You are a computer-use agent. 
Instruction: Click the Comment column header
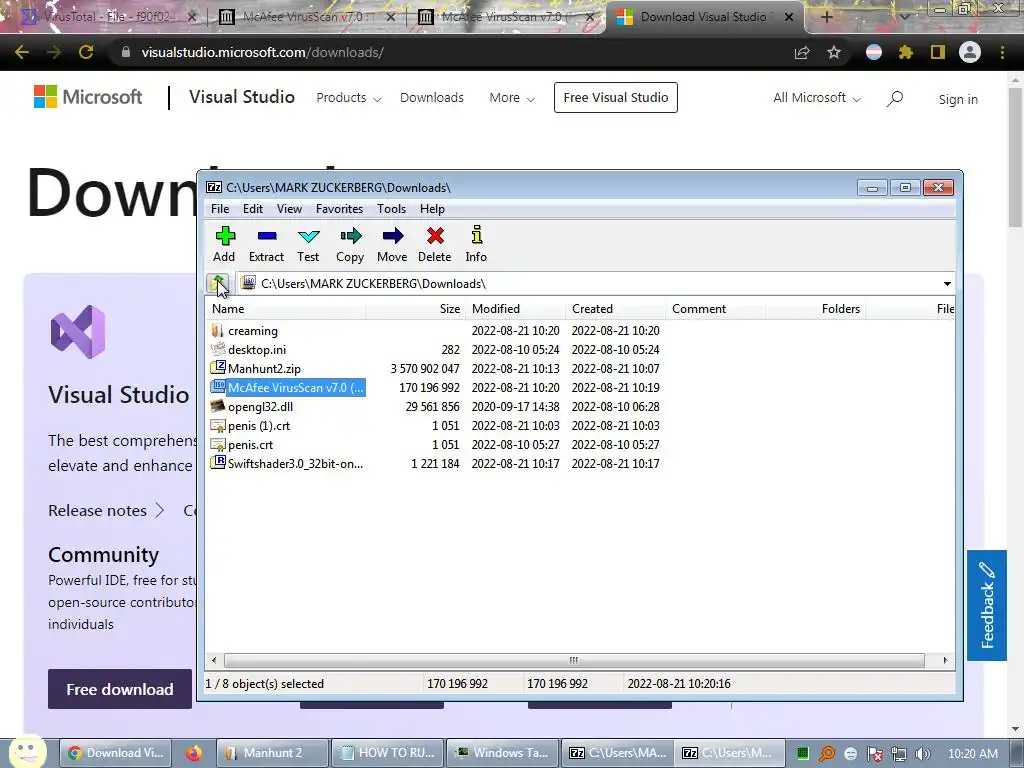[x=715, y=309]
